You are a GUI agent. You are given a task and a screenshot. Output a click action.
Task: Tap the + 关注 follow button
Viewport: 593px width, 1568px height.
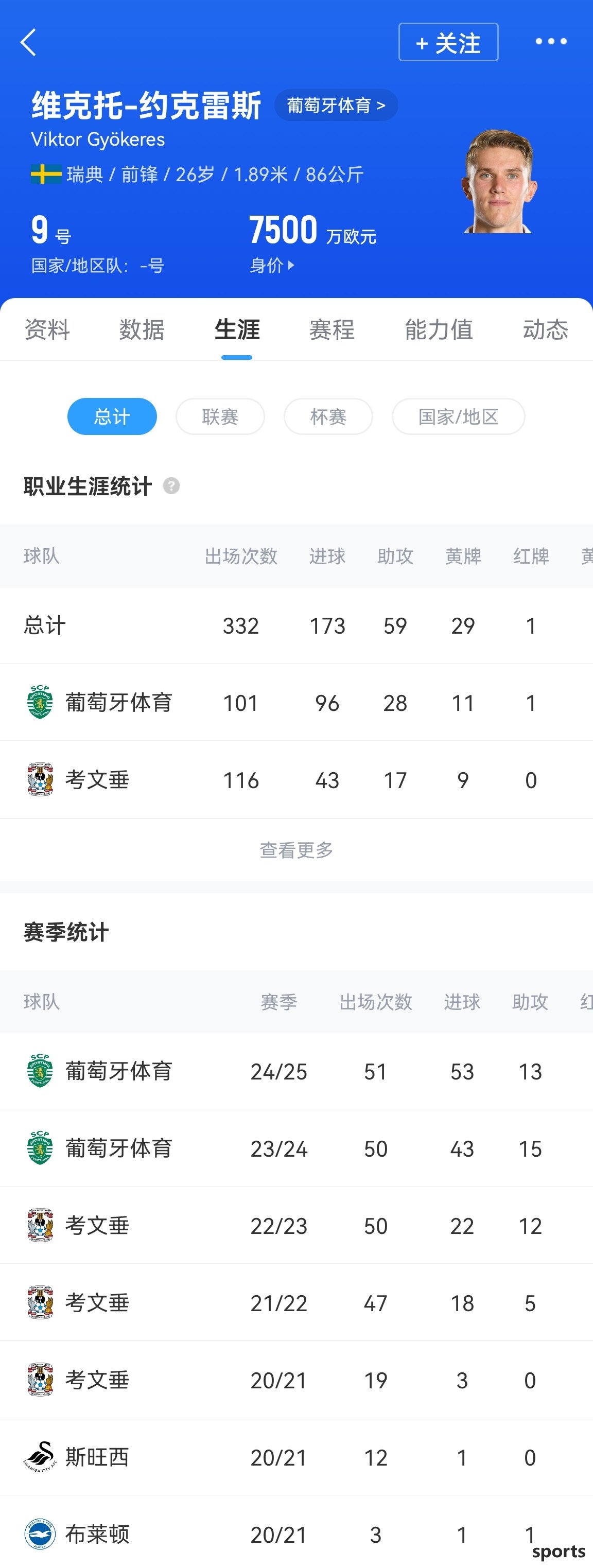[x=448, y=42]
